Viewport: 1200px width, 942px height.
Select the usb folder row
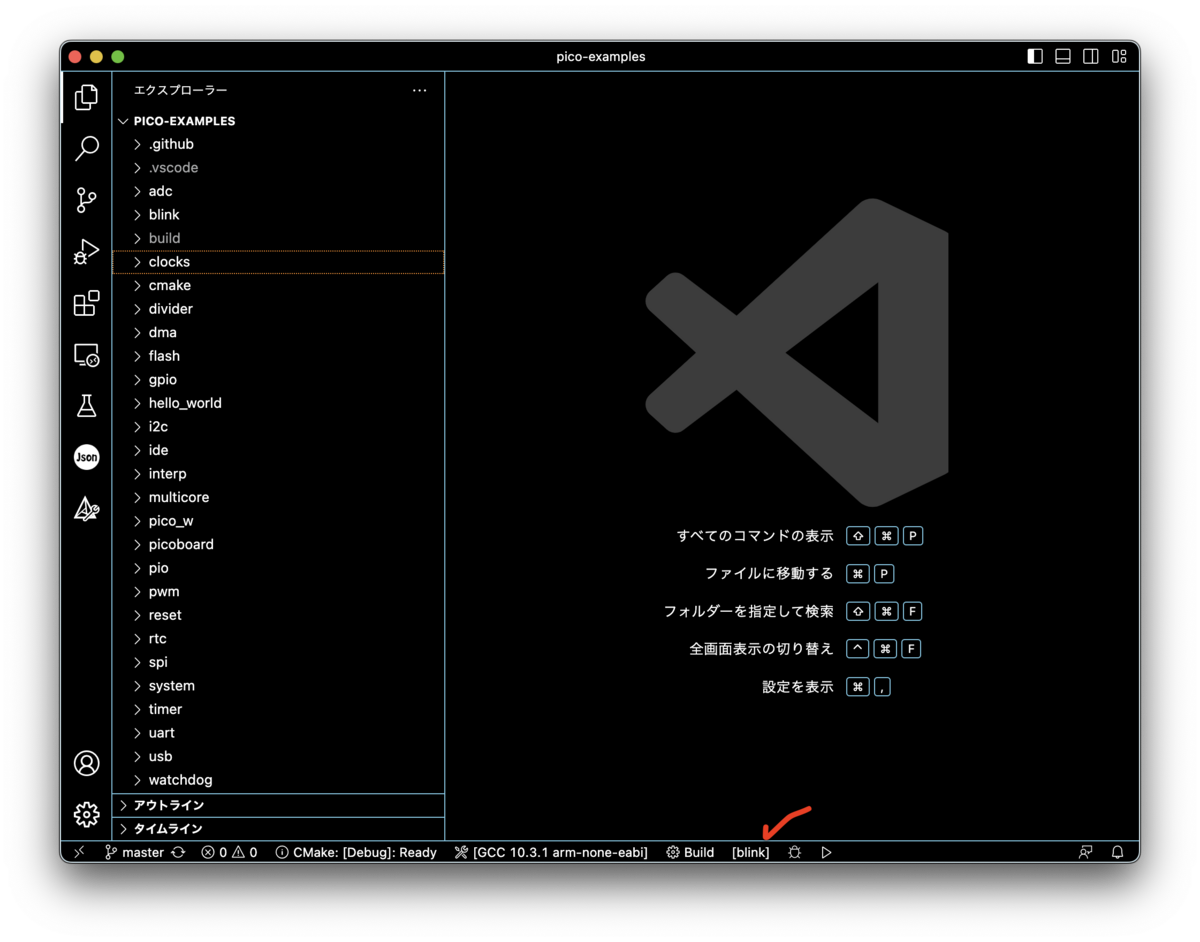(x=278, y=756)
